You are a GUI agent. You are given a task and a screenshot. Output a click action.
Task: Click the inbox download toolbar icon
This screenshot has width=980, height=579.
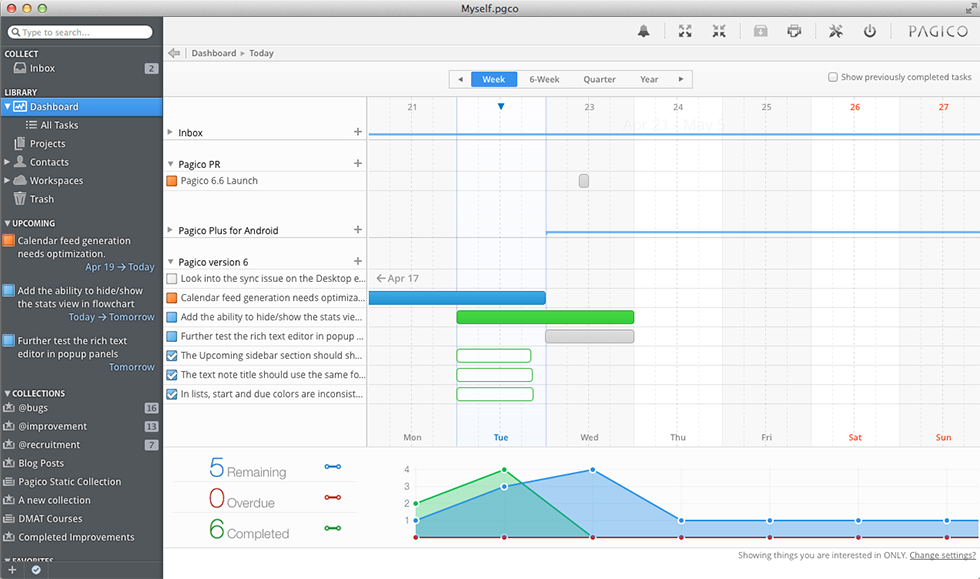[x=760, y=31]
